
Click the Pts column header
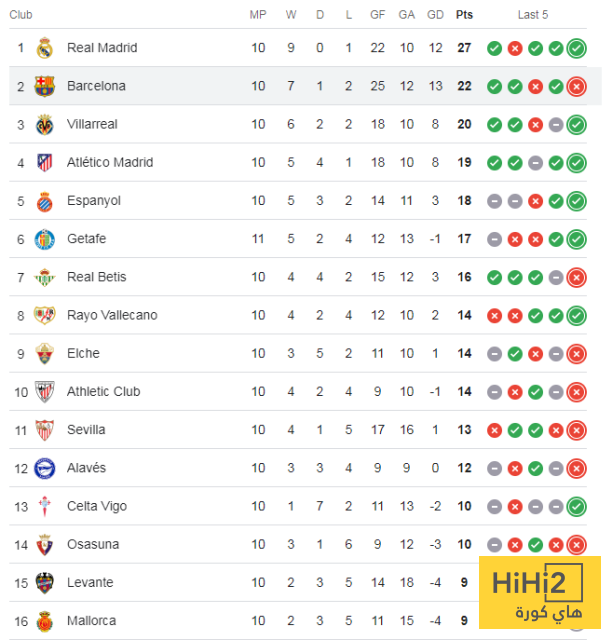point(464,15)
